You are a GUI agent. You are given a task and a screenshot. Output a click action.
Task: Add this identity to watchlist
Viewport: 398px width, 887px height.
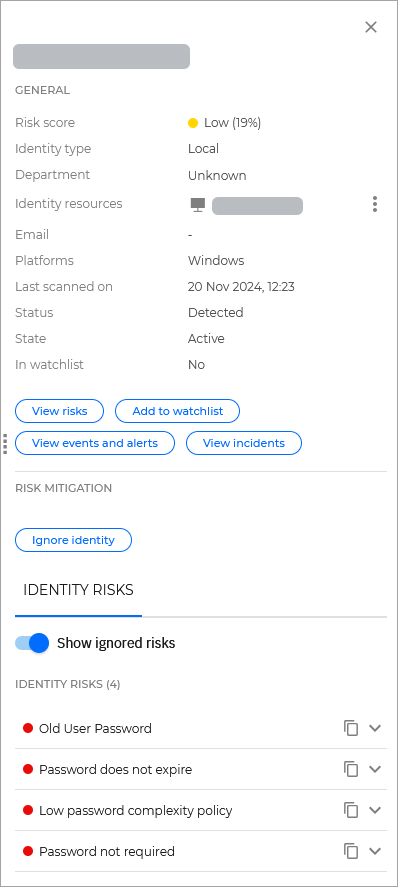[x=178, y=411]
